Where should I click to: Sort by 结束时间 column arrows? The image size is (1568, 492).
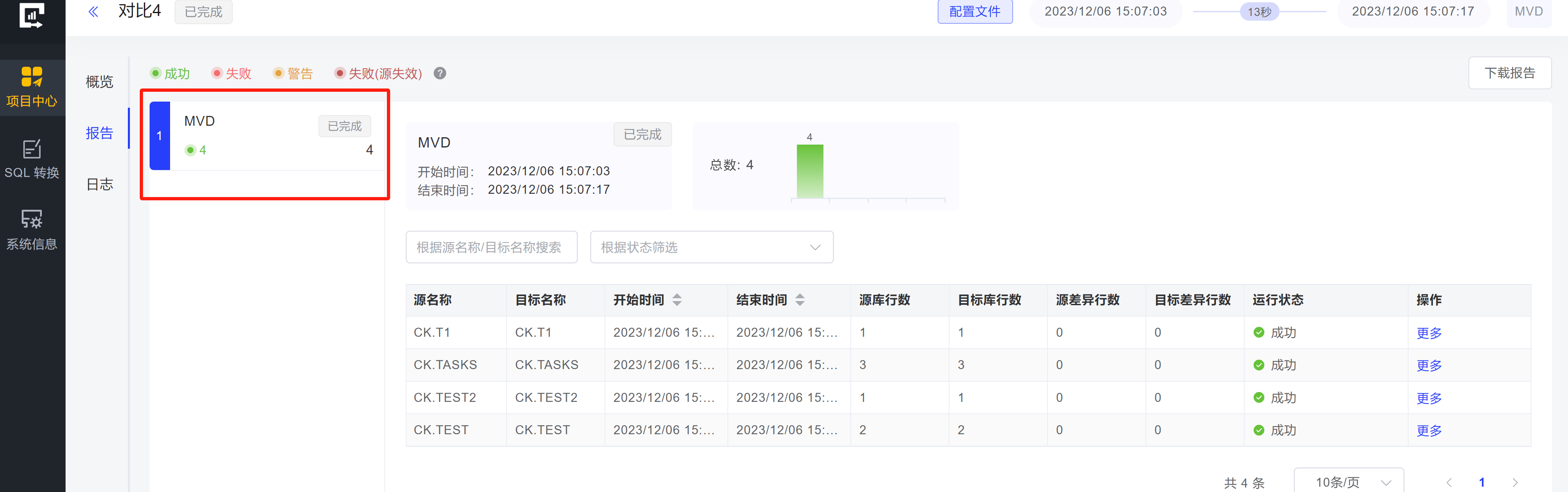click(800, 300)
